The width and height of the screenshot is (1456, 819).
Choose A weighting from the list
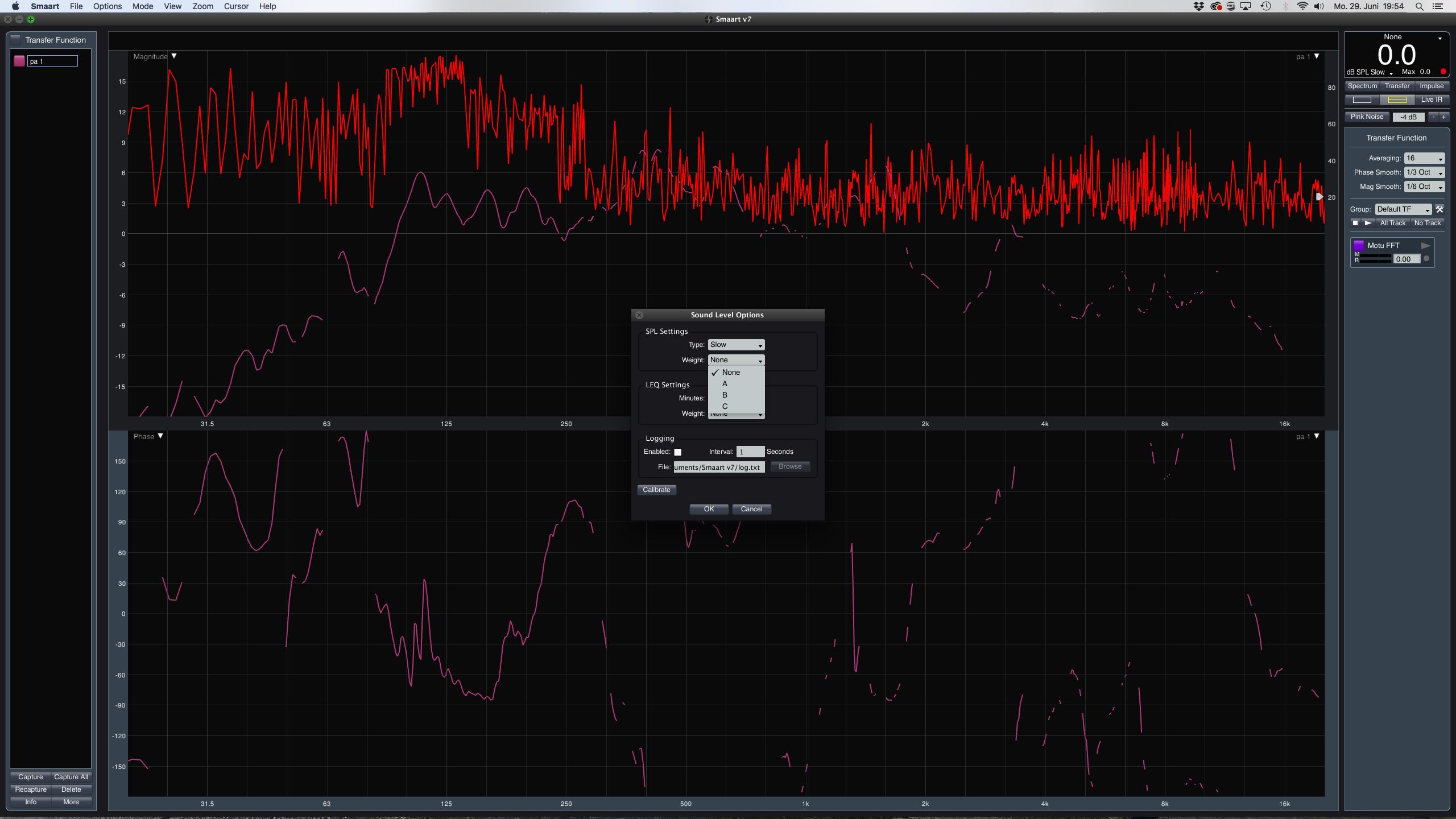pos(725,384)
